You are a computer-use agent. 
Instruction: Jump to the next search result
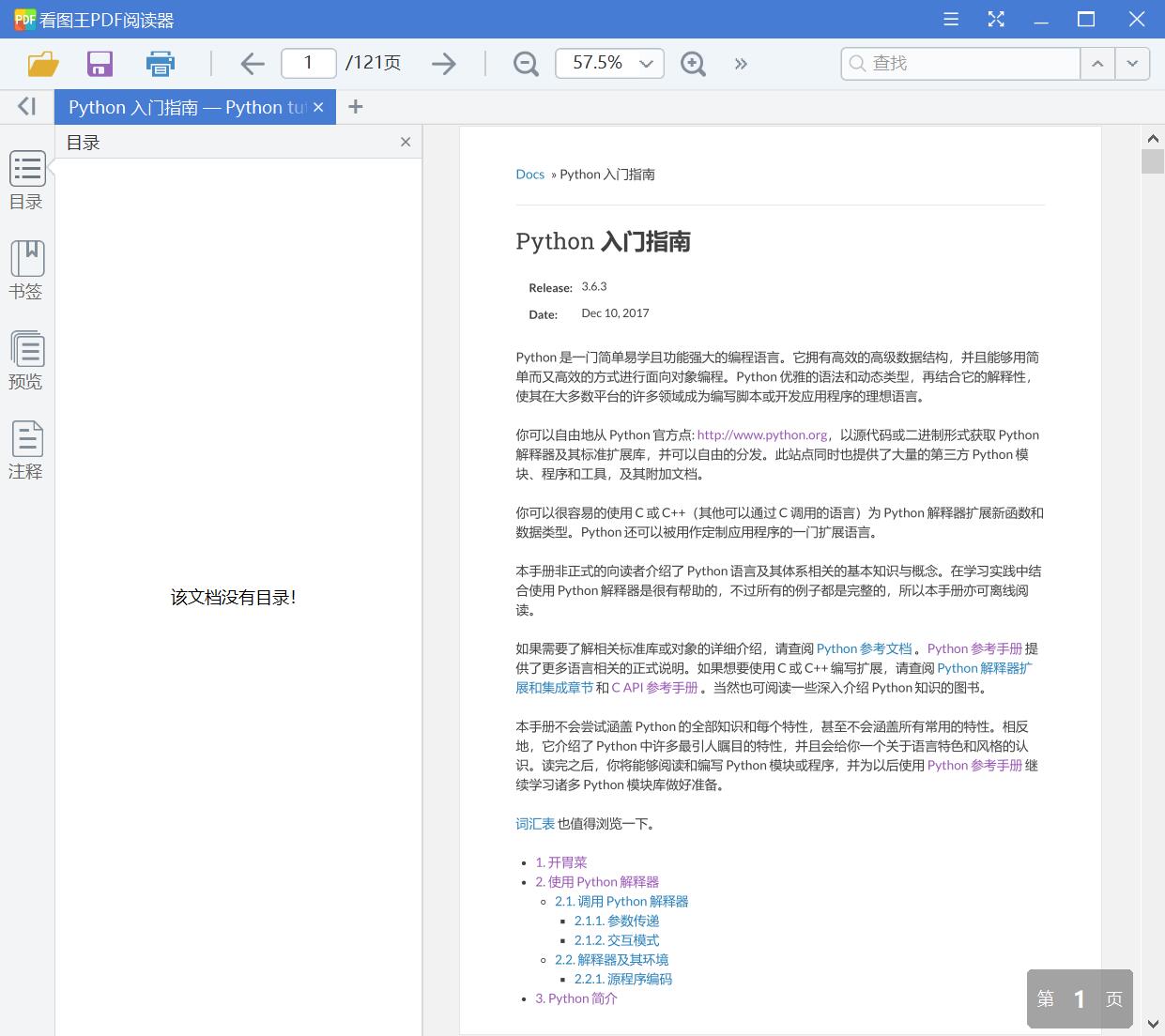1132,64
